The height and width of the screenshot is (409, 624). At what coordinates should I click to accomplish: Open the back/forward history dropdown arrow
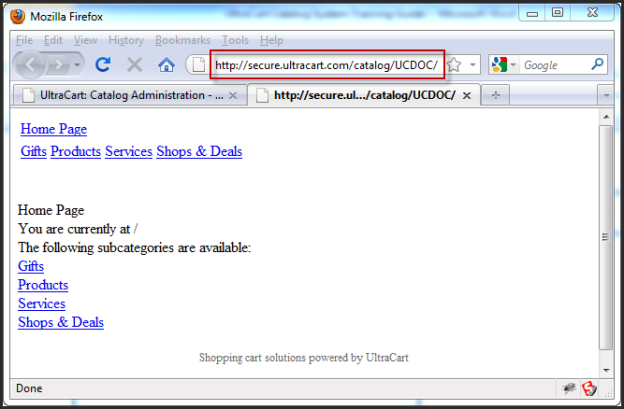[x=77, y=64]
